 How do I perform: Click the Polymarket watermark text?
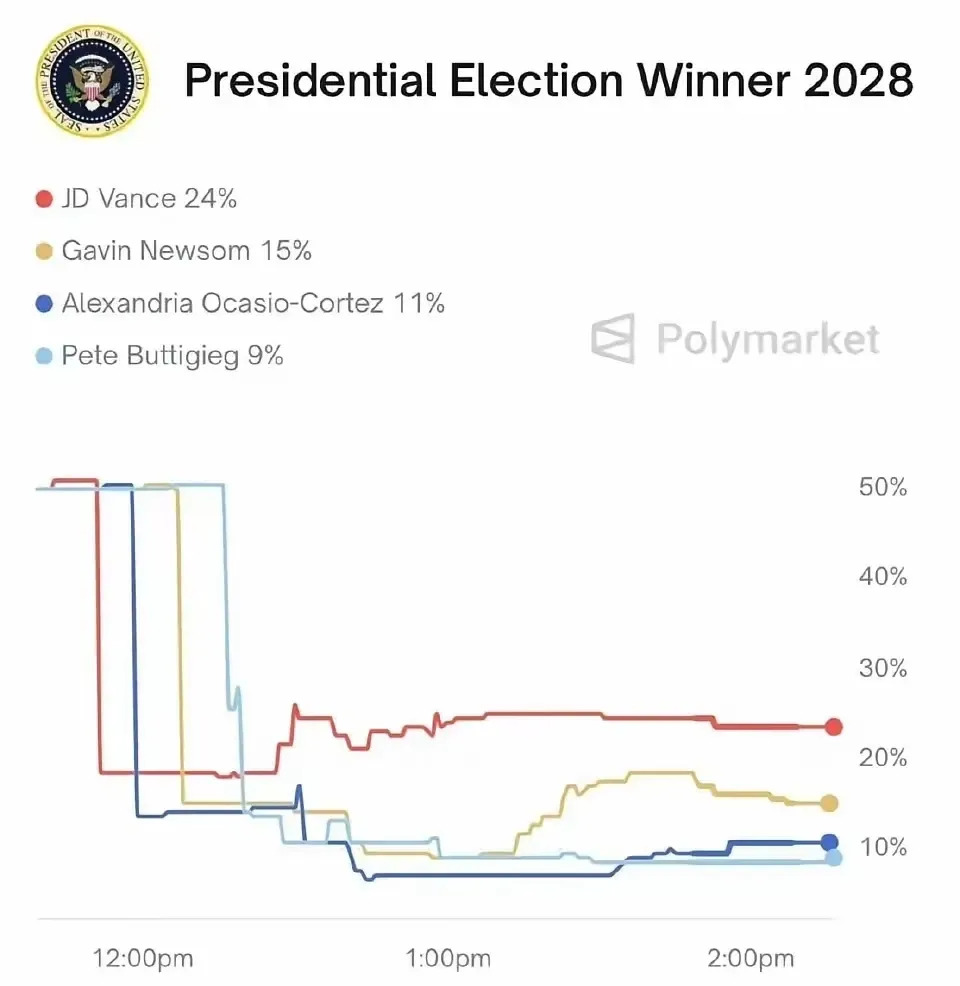[768, 339]
